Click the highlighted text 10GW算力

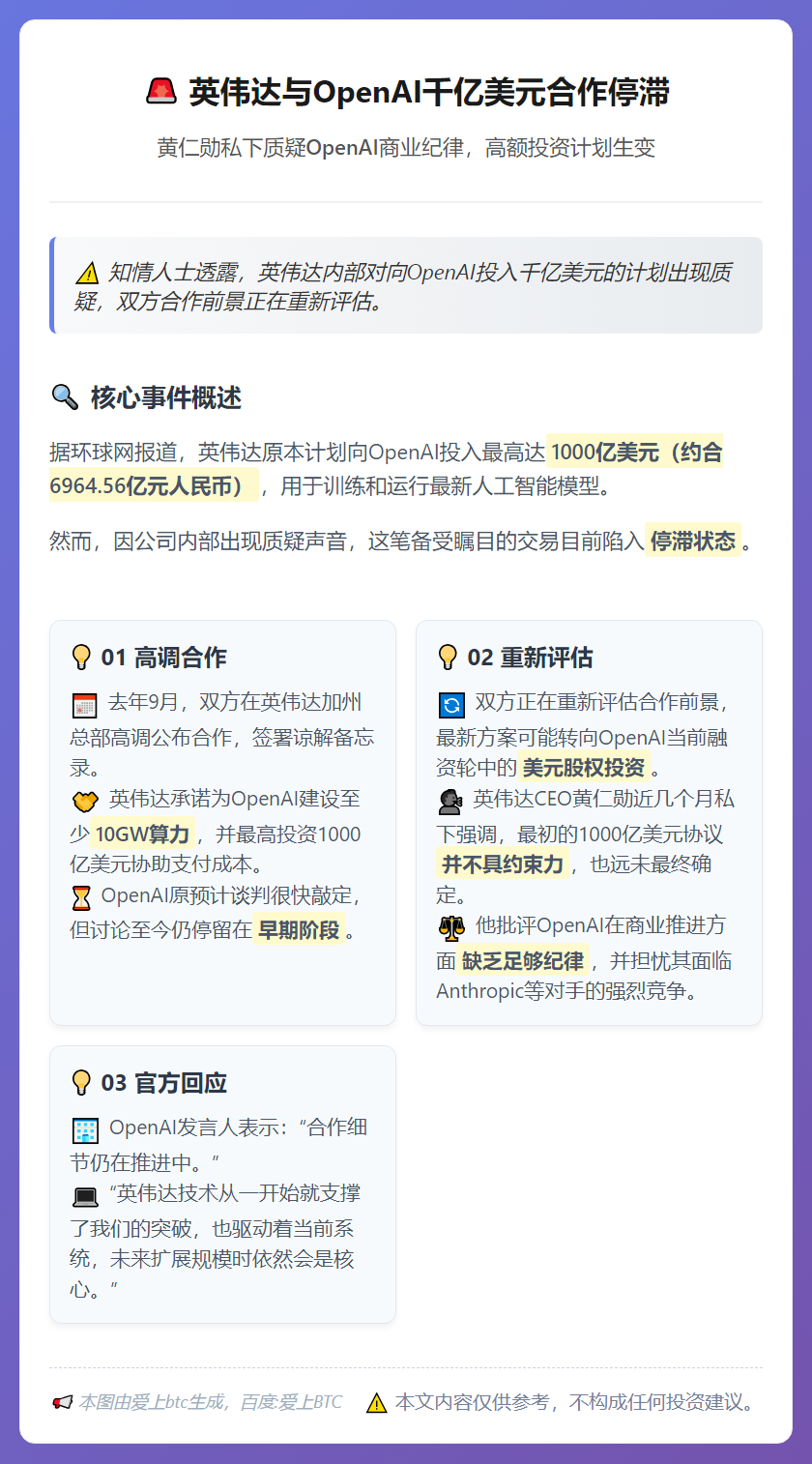click(142, 833)
